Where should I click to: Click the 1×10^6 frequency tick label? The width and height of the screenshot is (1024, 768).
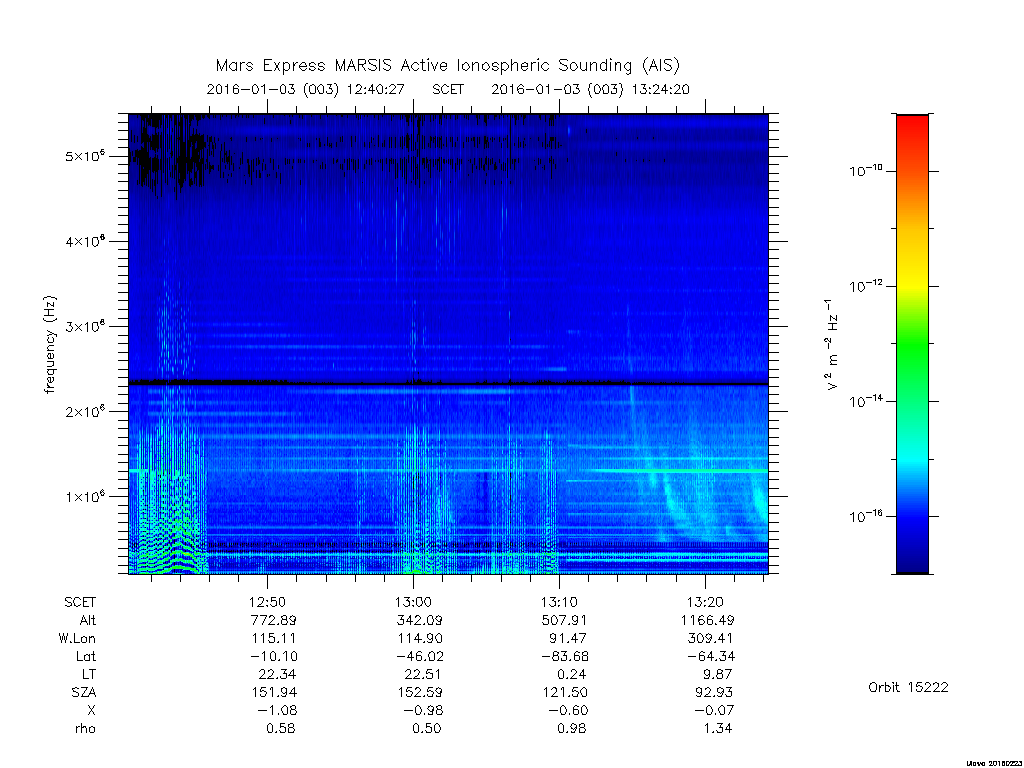pos(85,496)
